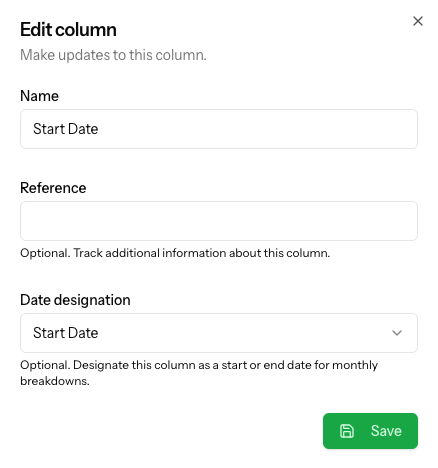438x468 pixels.
Task: Click 'Optional' under Date designation dropdown
Action: click(45, 365)
